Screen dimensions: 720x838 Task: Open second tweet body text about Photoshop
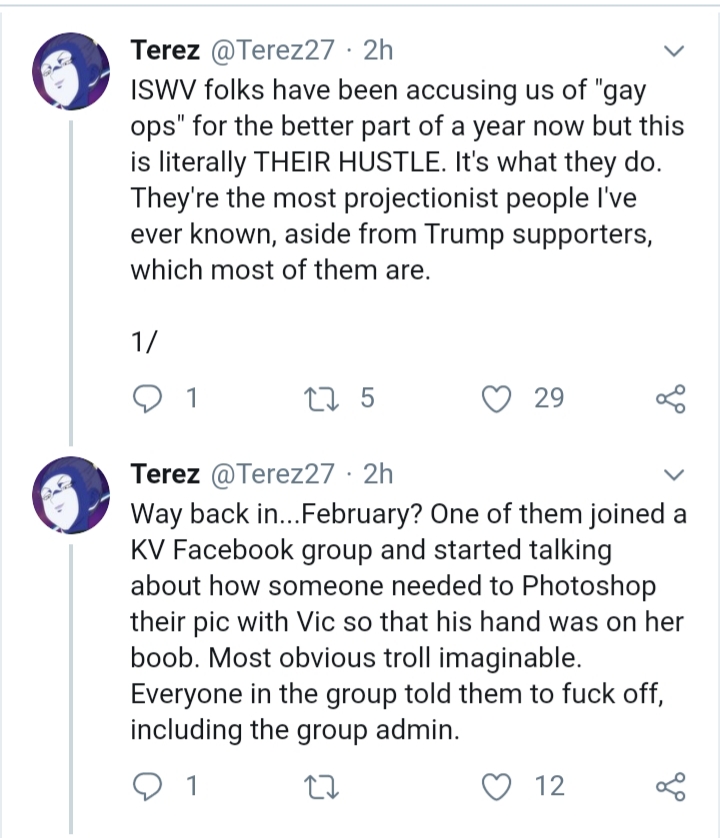[408, 622]
